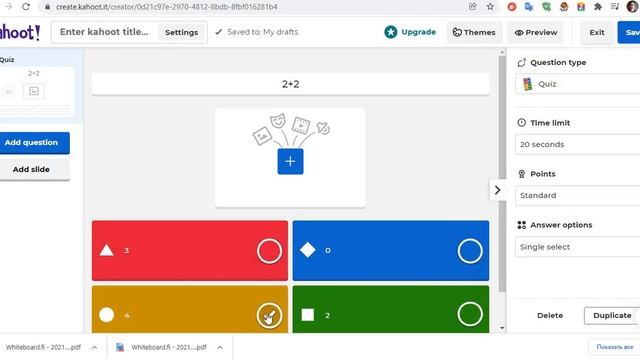
Task: Expand options for second Whiteboard.fi download
Action: pos(220,347)
